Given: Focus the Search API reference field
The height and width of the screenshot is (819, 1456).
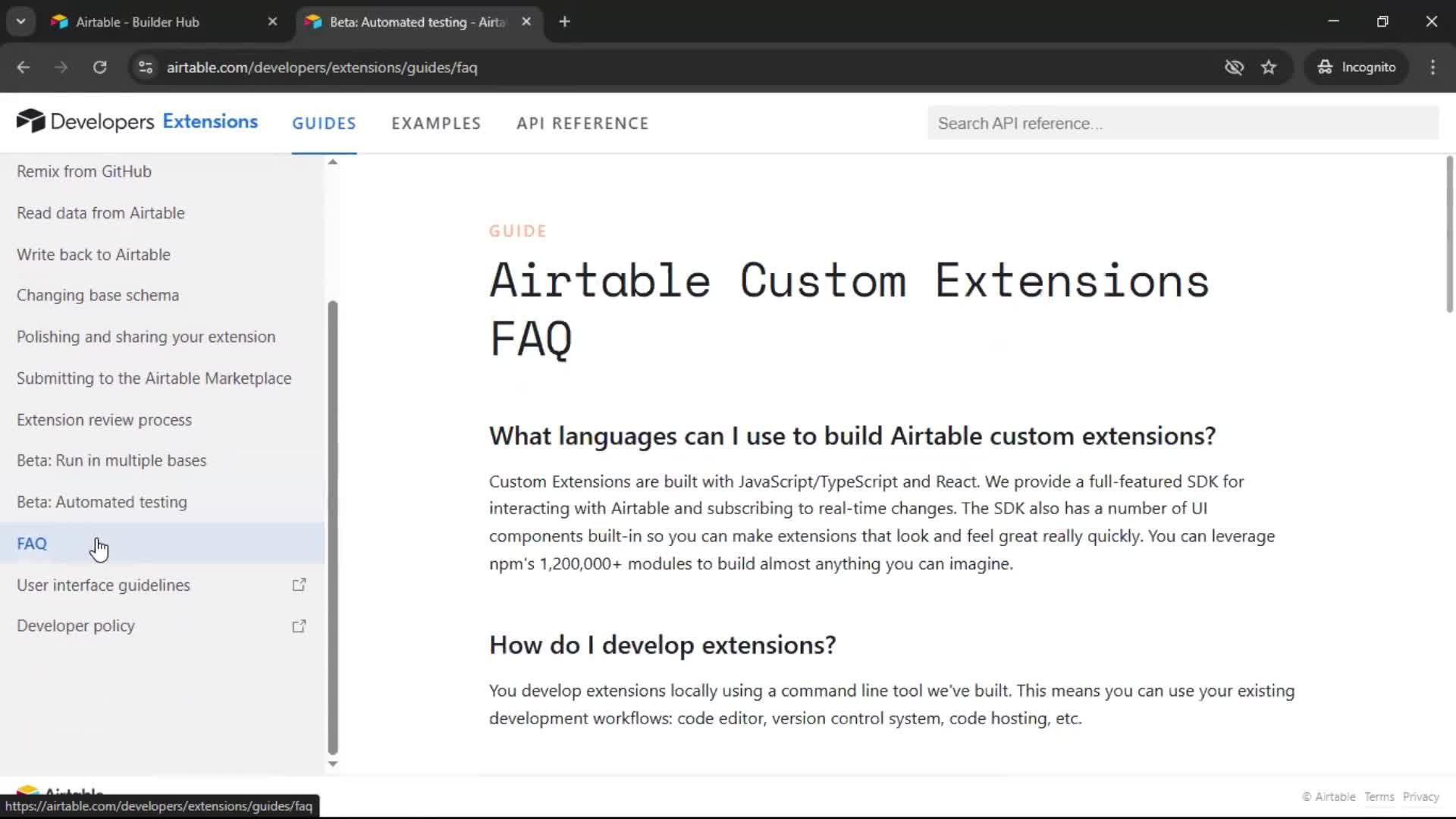Looking at the screenshot, I should point(1182,124).
